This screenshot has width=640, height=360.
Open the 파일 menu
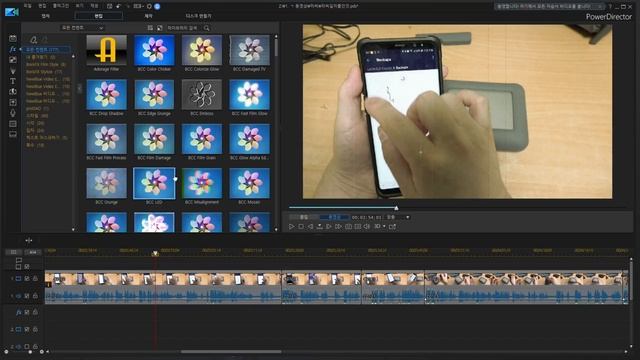[28, 6]
